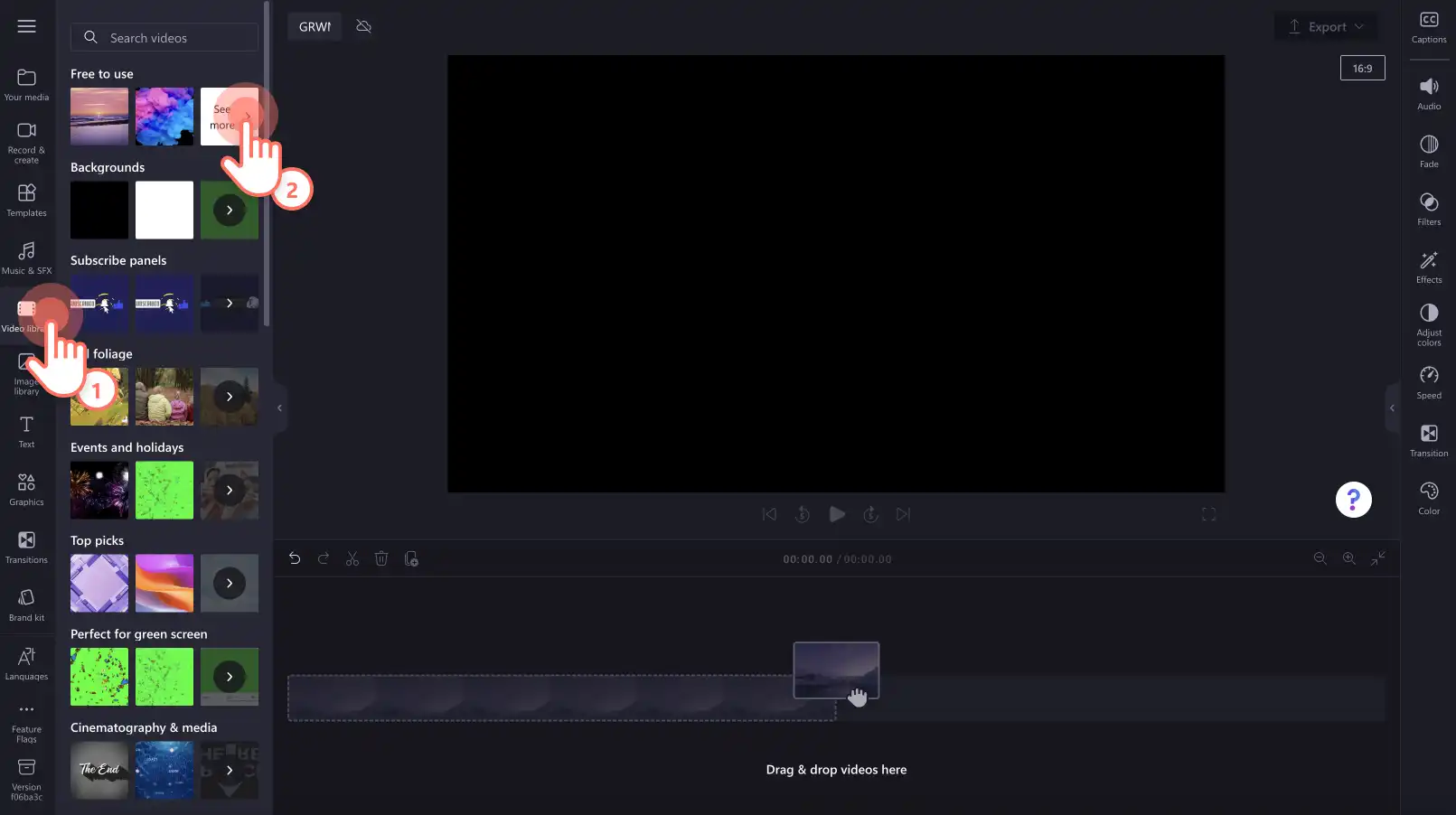Viewport: 1456px width, 815px height.
Task: Expand the Backgrounds category arrow
Action: coord(230,210)
